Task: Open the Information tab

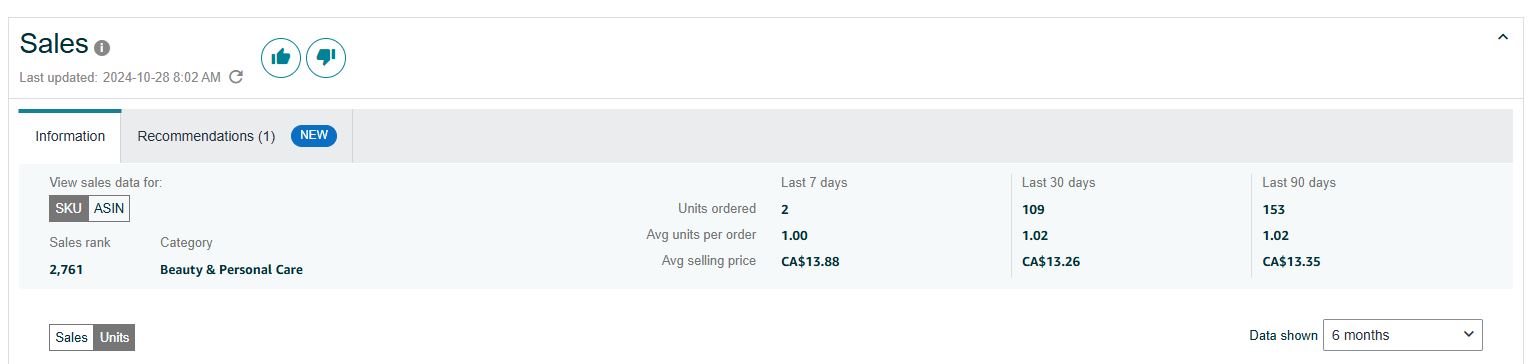Action: pyautogui.click(x=70, y=136)
